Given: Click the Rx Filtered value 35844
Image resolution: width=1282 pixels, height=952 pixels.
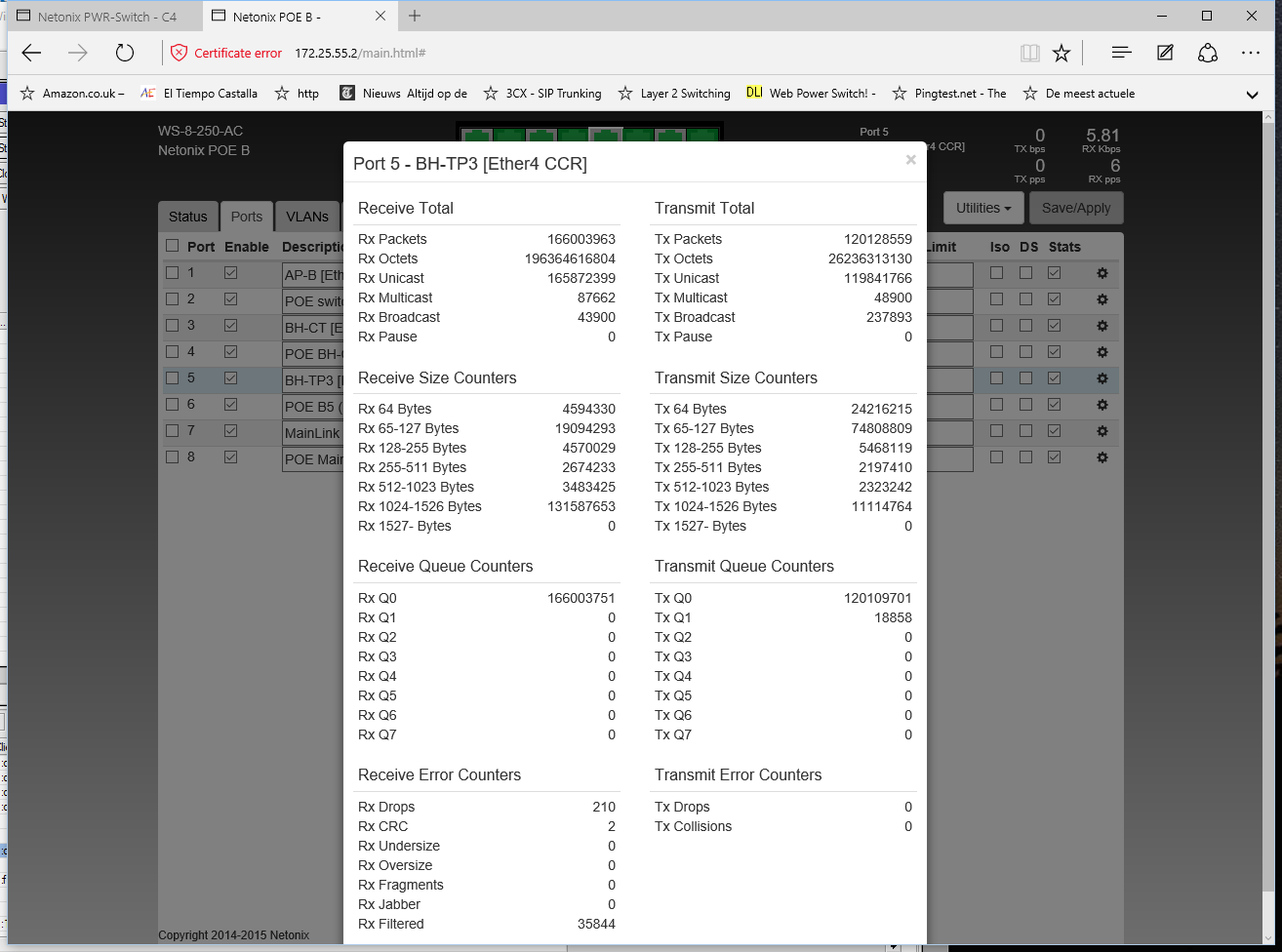Looking at the screenshot, I should (596, 924).
